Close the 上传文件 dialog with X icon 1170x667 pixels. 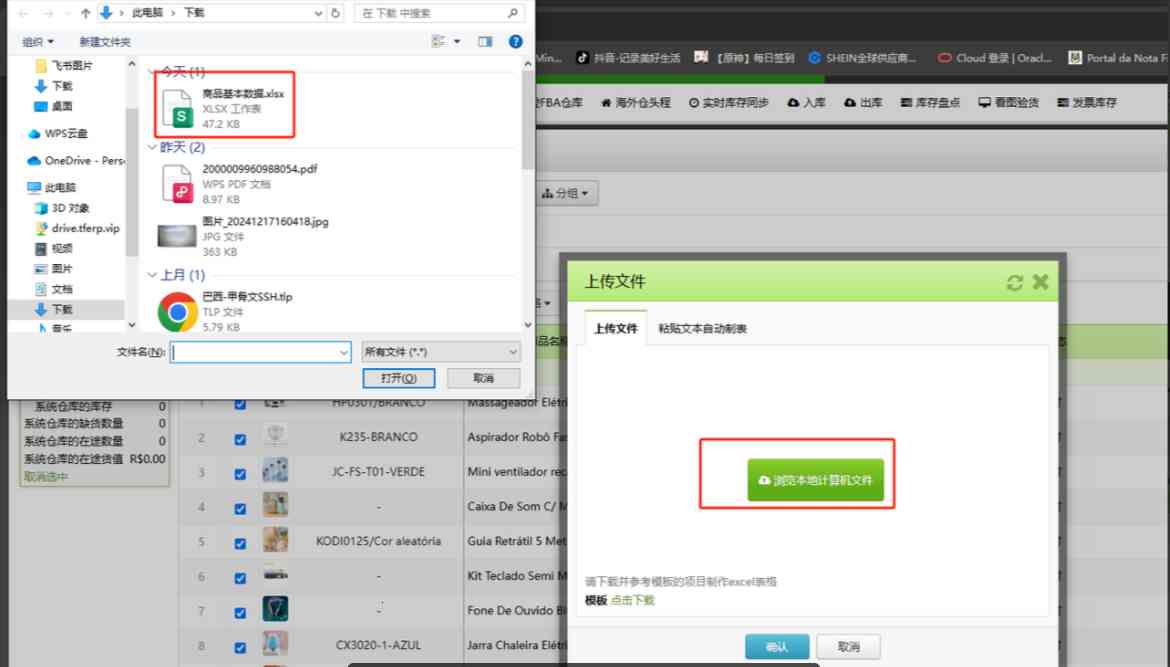(1040, 282)
